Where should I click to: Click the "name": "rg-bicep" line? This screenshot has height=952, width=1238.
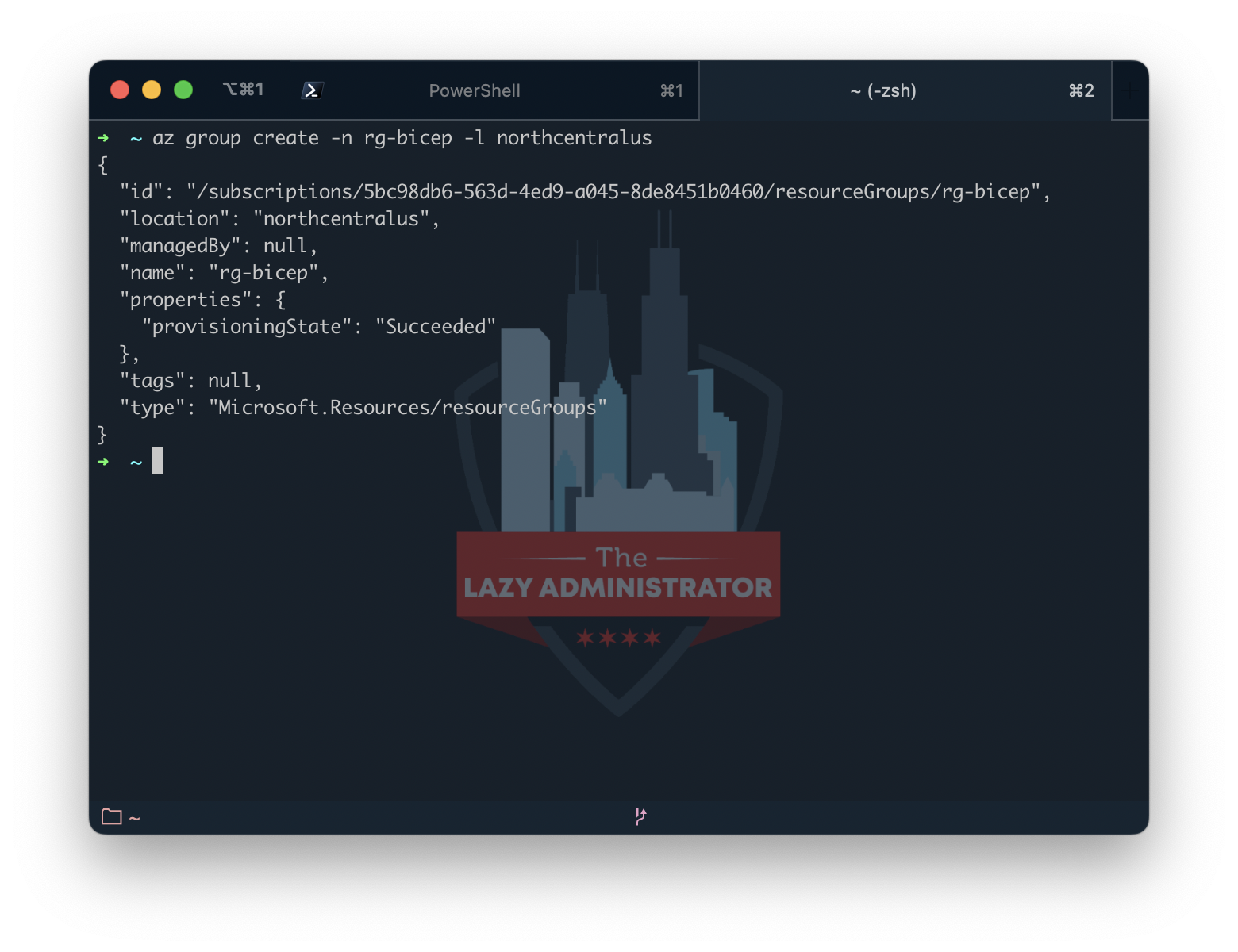tap(224, 273)
